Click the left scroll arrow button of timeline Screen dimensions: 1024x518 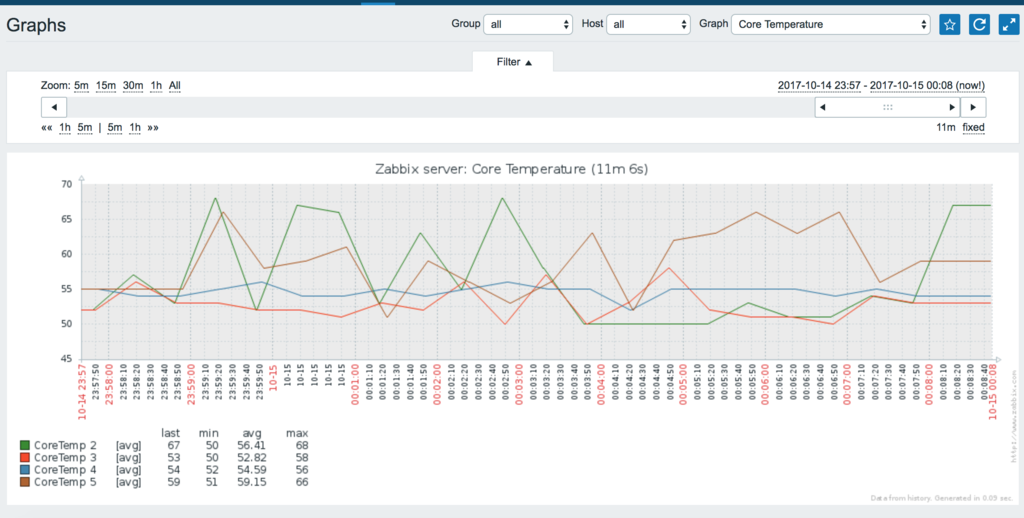(54, 107)
